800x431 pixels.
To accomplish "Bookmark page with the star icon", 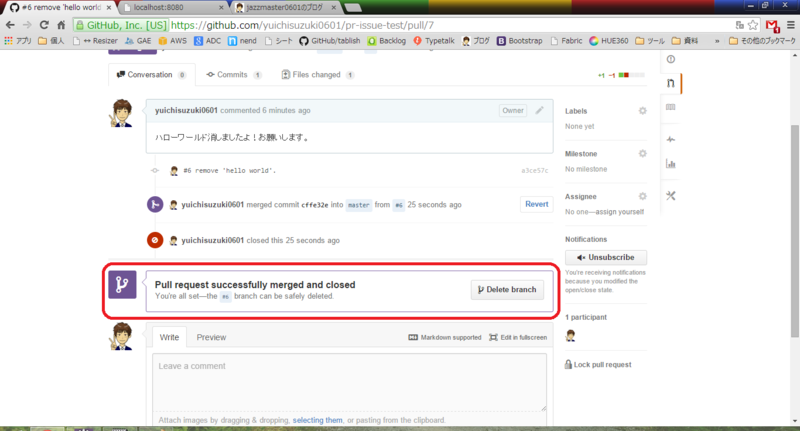I will [753, 25].
